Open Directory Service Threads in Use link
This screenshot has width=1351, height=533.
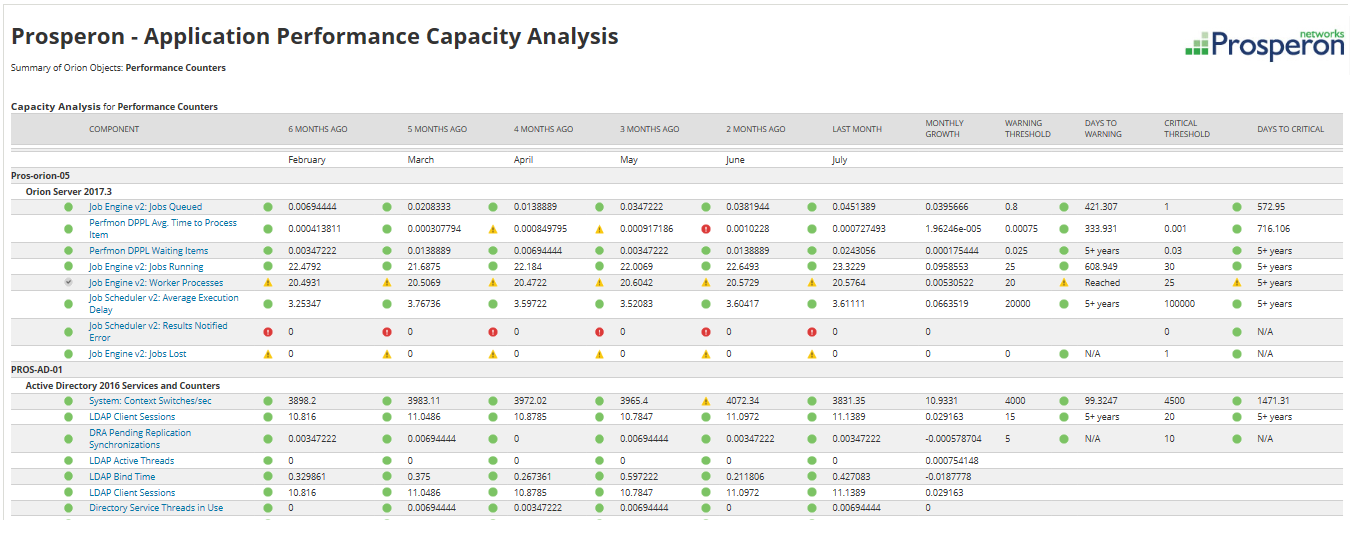[156, 508]
